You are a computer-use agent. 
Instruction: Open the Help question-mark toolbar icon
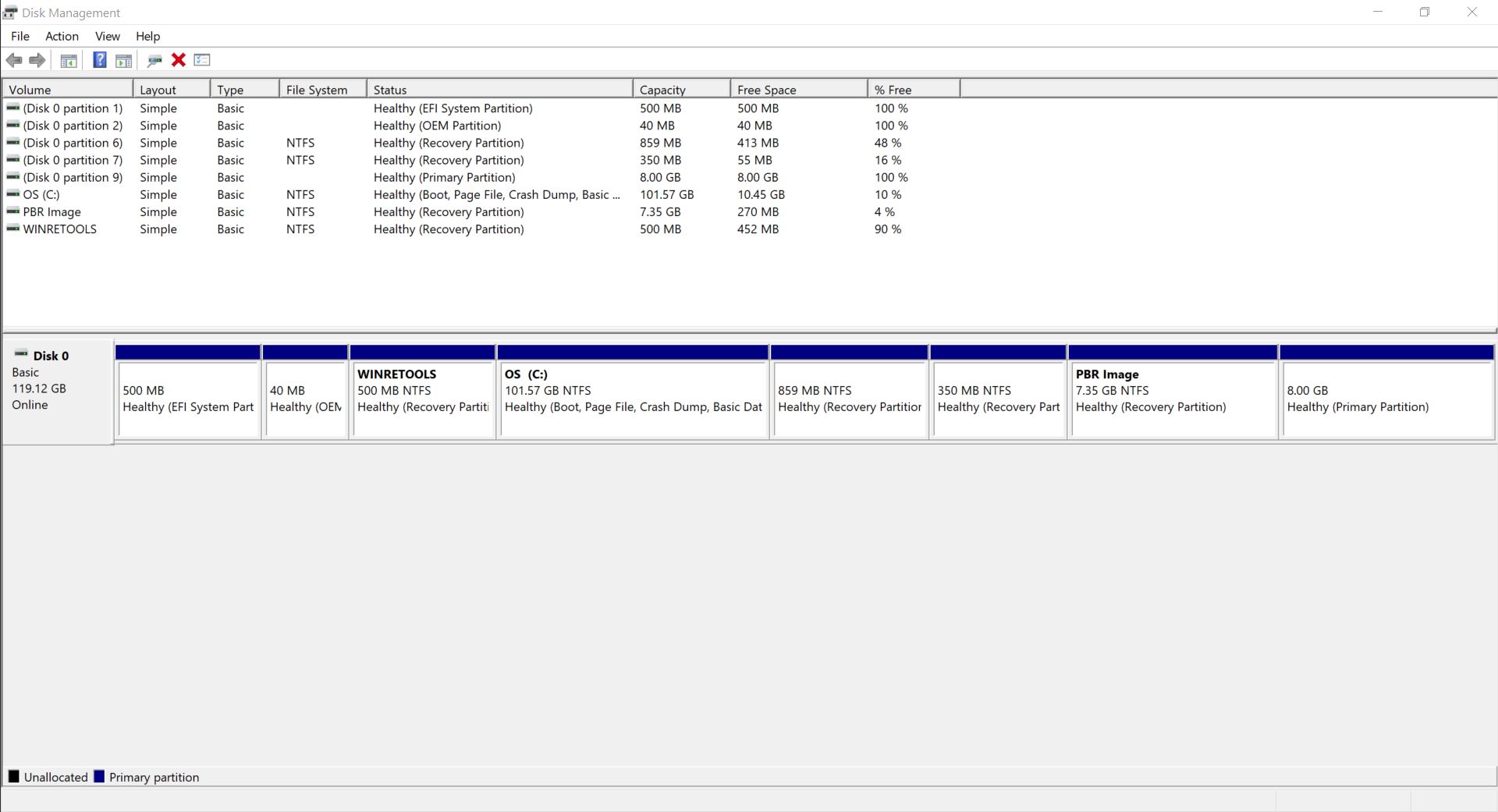point(99,60)
